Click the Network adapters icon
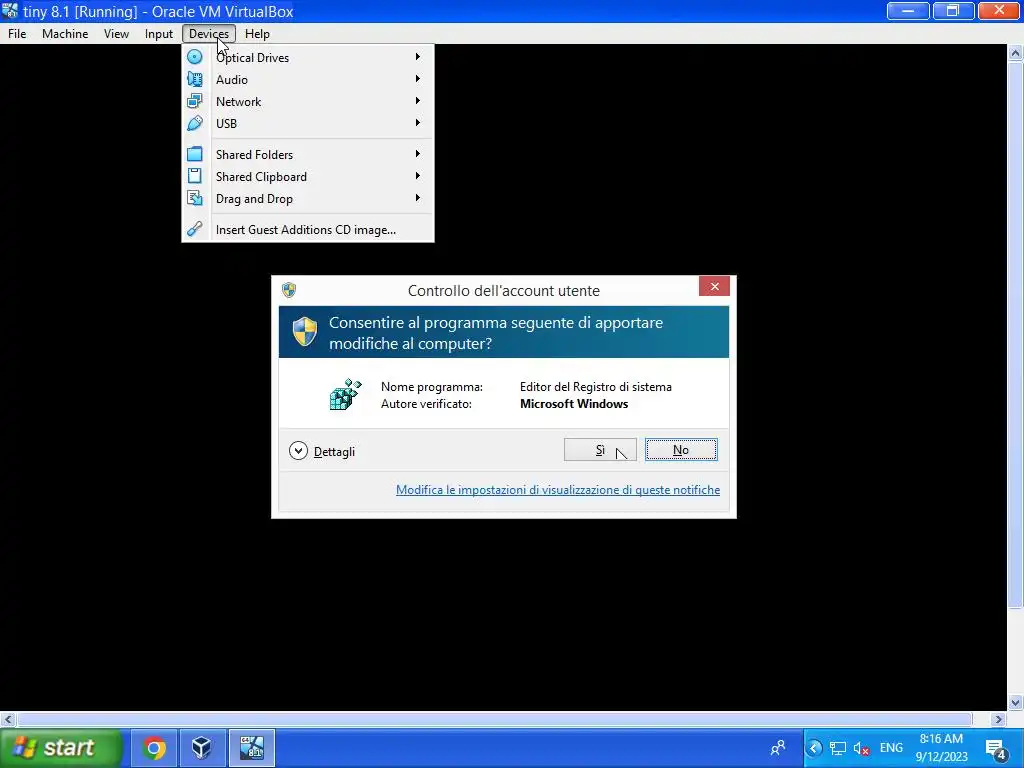The width and height of the screenshot is (1024, 768). 195,101
